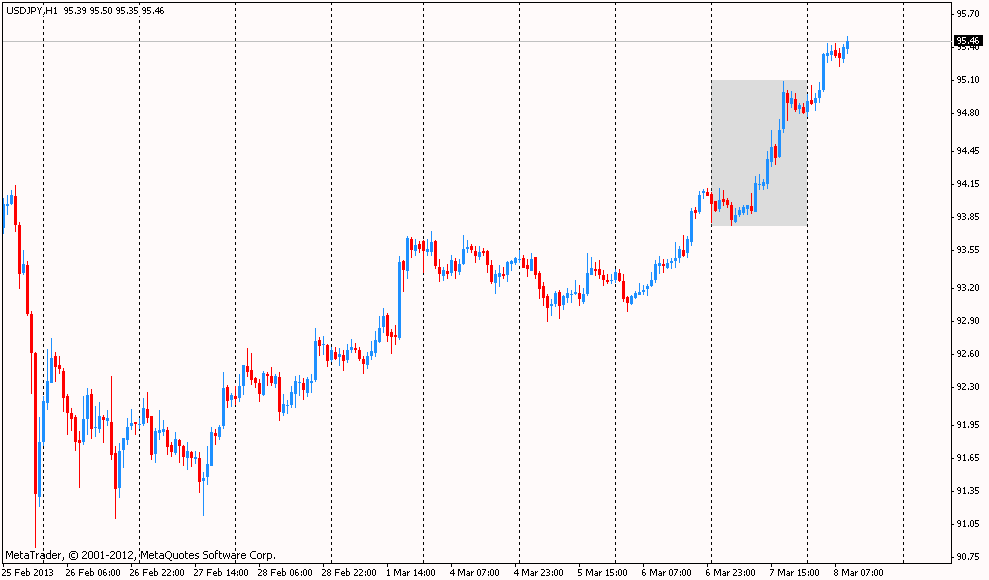Click the 5 Mar 15:00 time label
The height and width of the screenshot is (580, 989).
(x=603, y=572)
